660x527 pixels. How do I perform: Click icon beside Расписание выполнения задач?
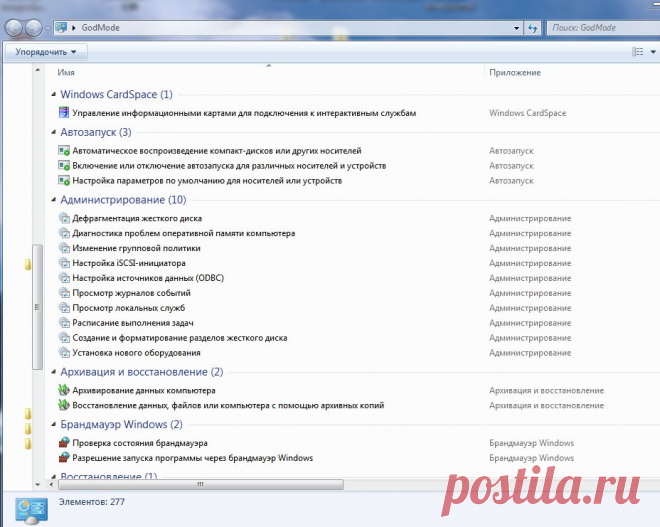(x=64, y=322)
